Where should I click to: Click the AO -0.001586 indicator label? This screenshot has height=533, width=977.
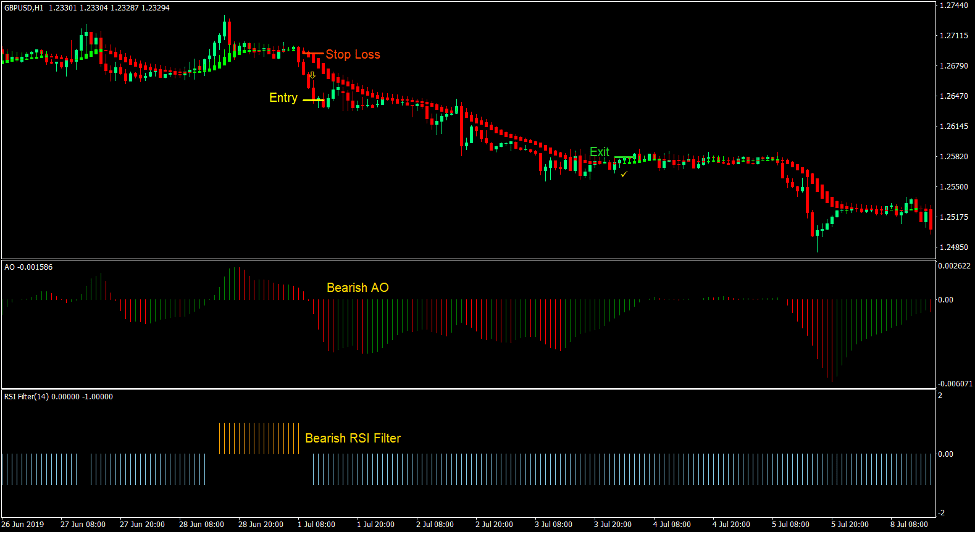(x=28, y=267)
